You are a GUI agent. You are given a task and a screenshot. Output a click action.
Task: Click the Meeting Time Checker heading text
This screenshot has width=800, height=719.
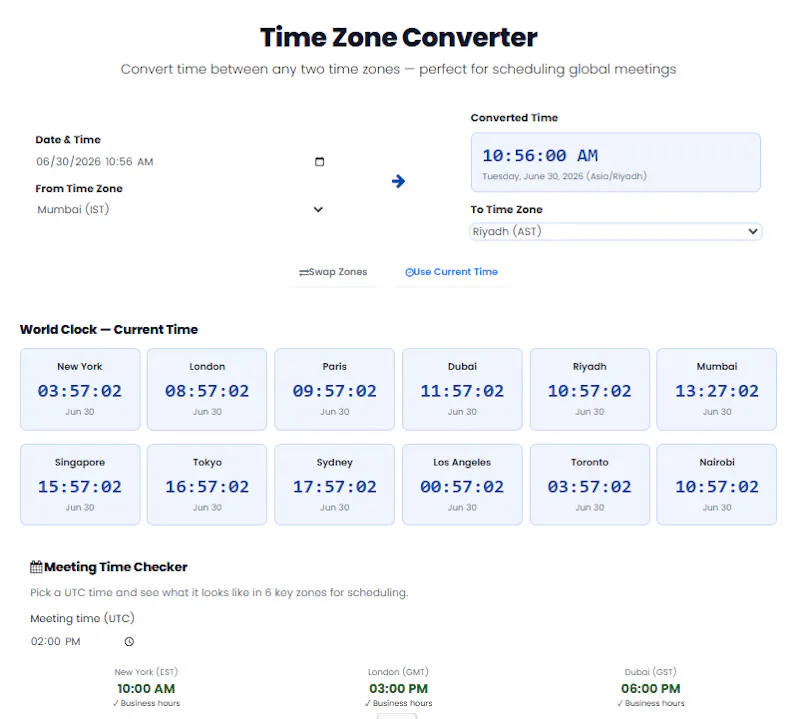coord(116,567)
